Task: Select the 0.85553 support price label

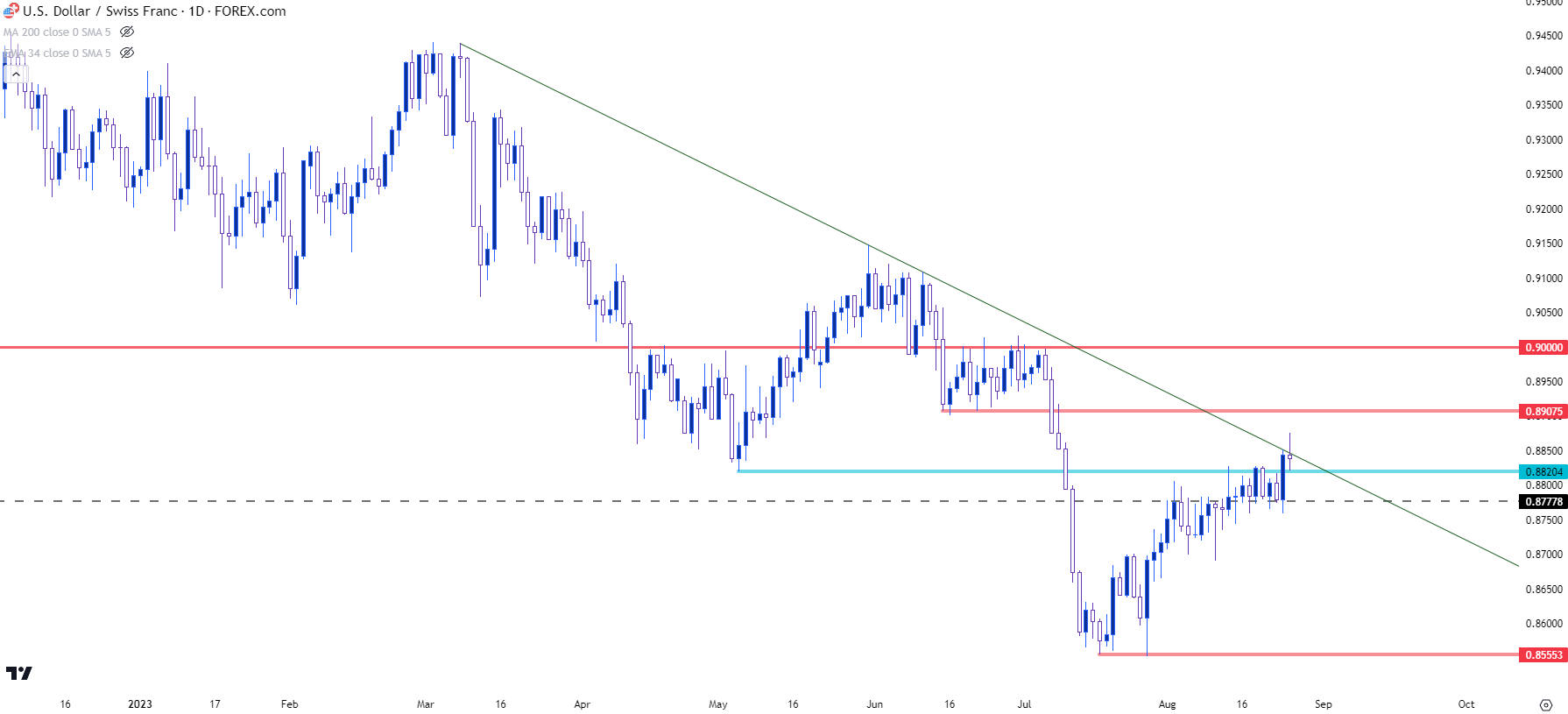Action: tap(1543, 654)
